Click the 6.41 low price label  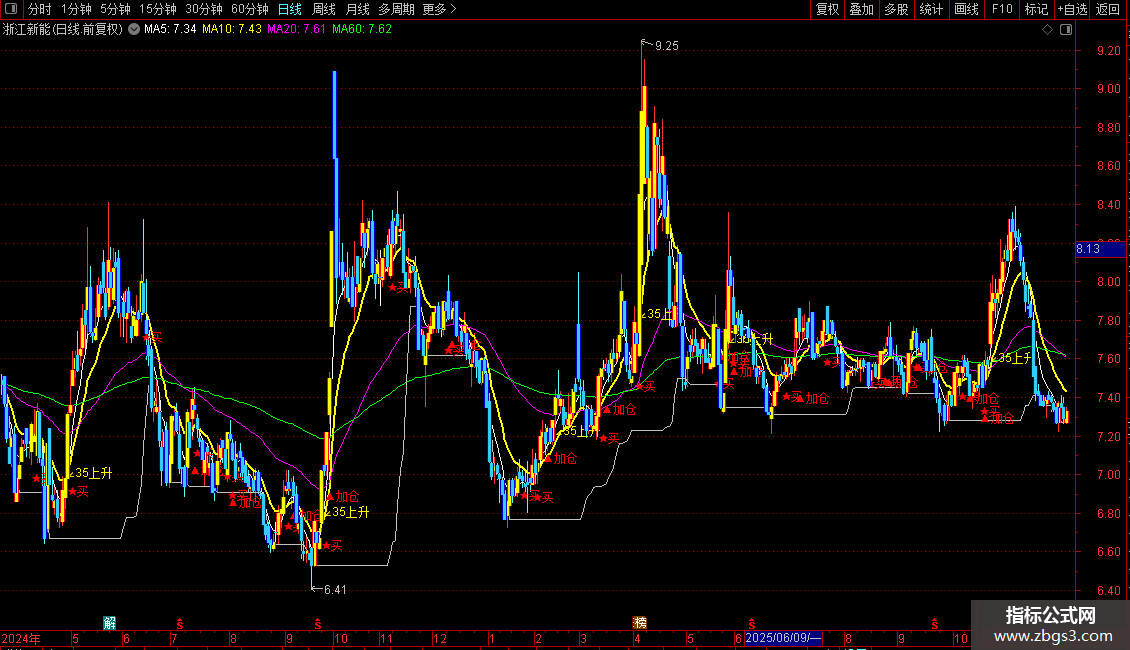click(335, 589)
